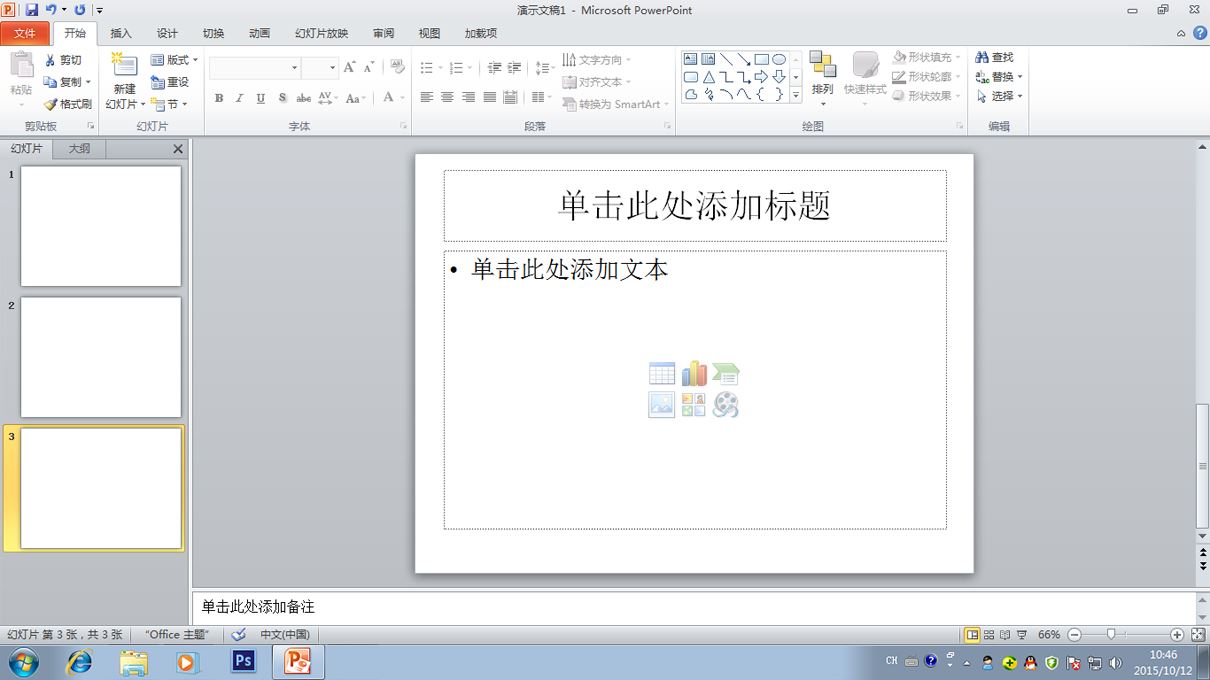Click the notes field to add notes

pos(694,607)
